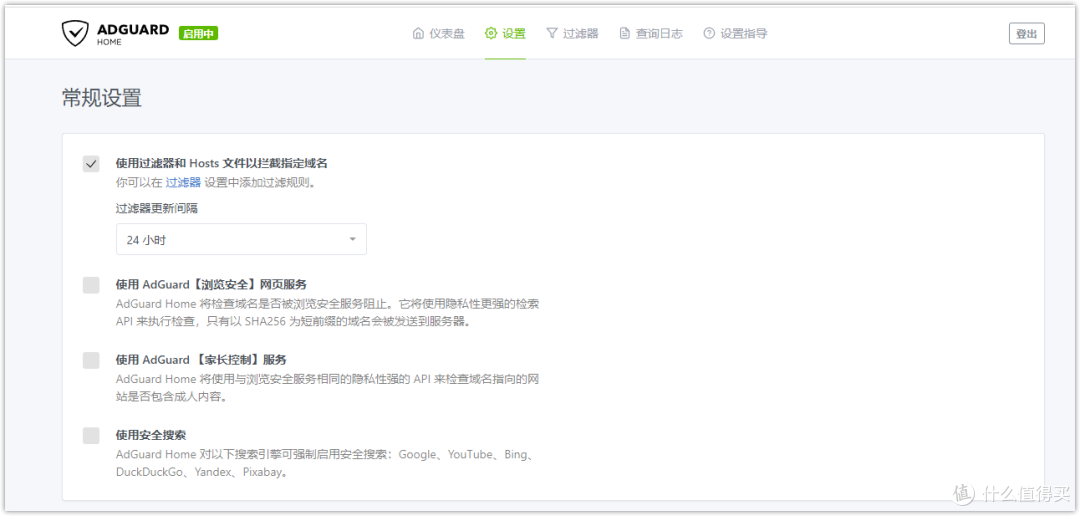Viewport: 1080px width, 516px height.
Task: Click the 使用过滤器和 Hosts 文件以拦截指定域名 label
Action: click(x=221, y=163)
